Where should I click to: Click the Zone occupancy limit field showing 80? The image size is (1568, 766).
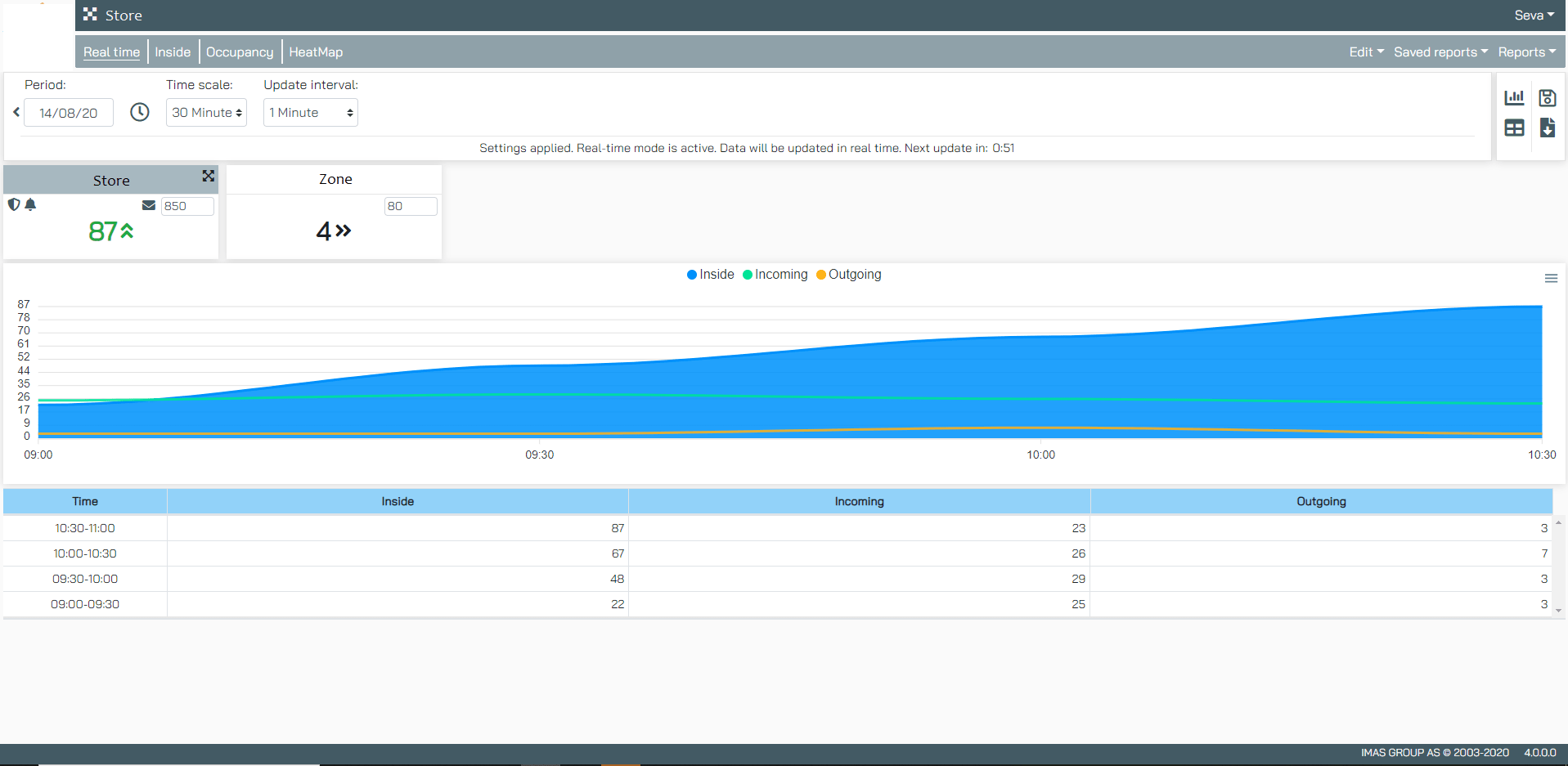[x=411, y=206]
